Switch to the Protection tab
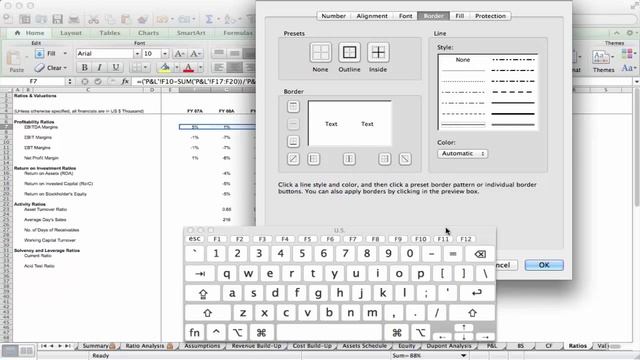The height and width of the screenshot is (360, 640). [490, 16]
